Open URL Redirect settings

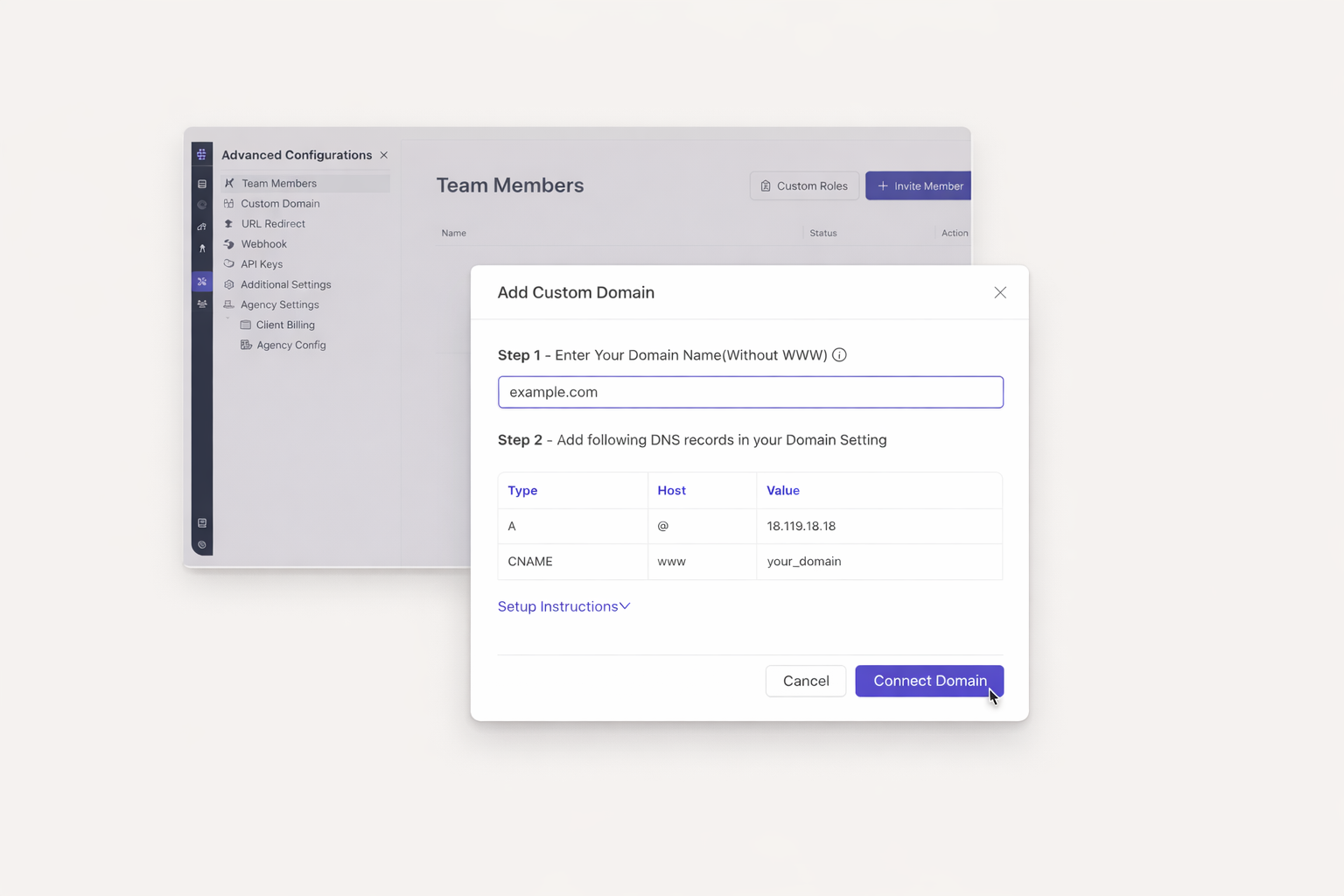(273, 224)
